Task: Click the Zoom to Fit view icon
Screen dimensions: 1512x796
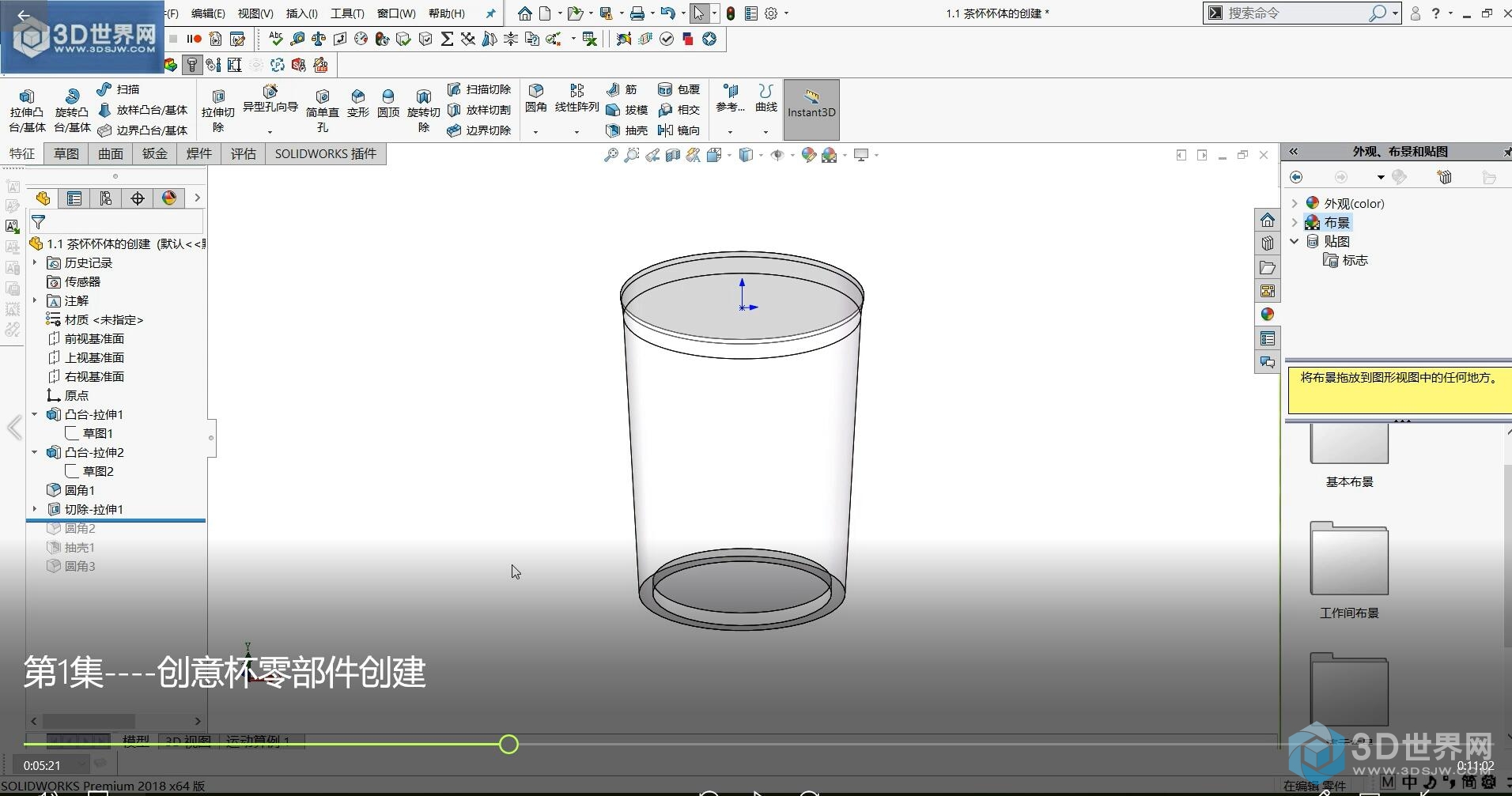Action: (611, 155)
